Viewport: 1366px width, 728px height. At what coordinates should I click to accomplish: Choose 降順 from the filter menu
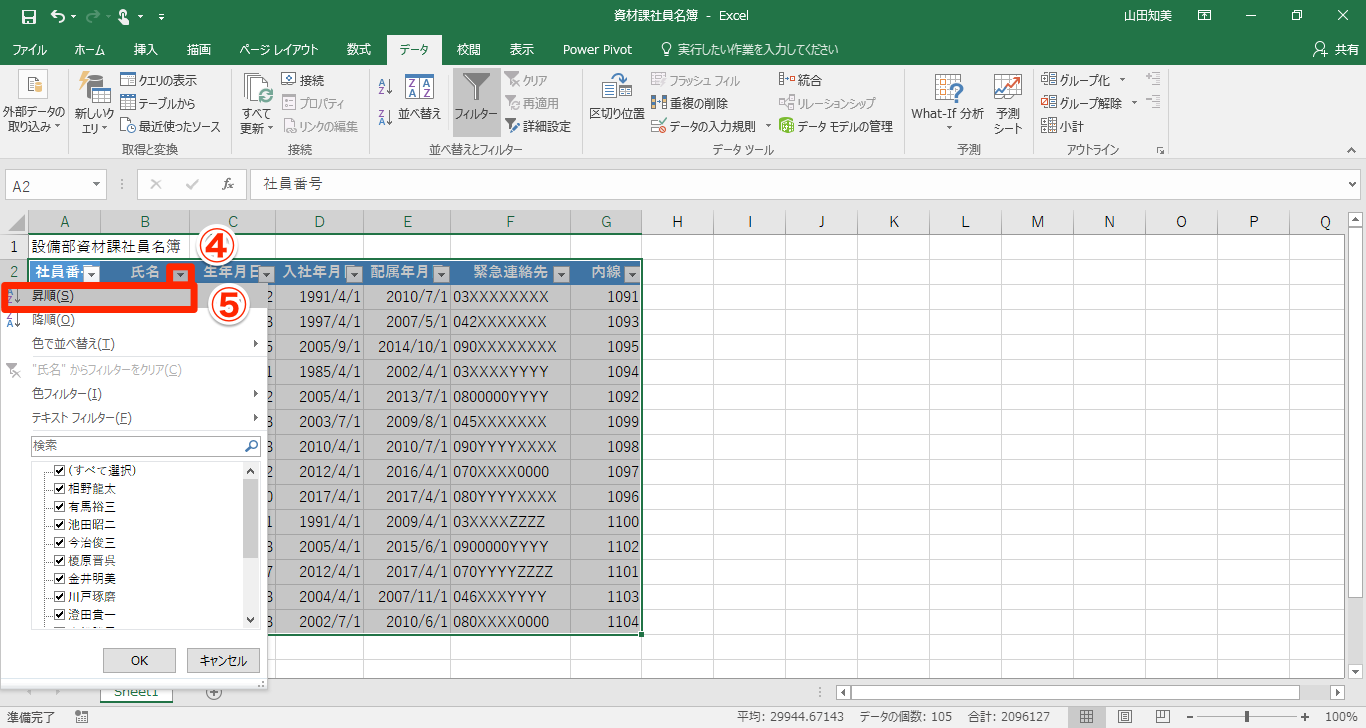pos(133,320)
